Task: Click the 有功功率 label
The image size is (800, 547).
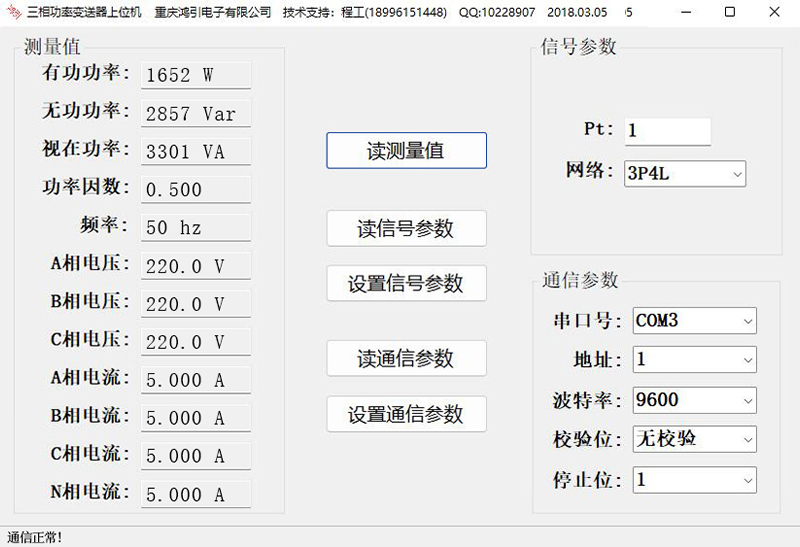Action: point(86,72)
